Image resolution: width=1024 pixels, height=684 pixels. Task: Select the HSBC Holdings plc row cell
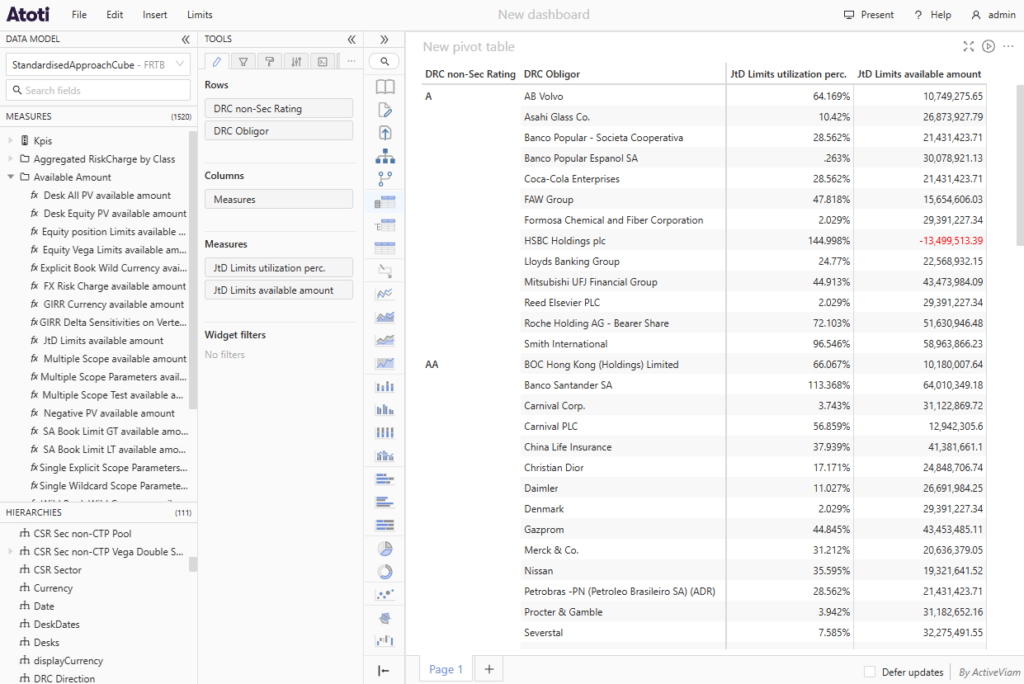tap(565, 240)
